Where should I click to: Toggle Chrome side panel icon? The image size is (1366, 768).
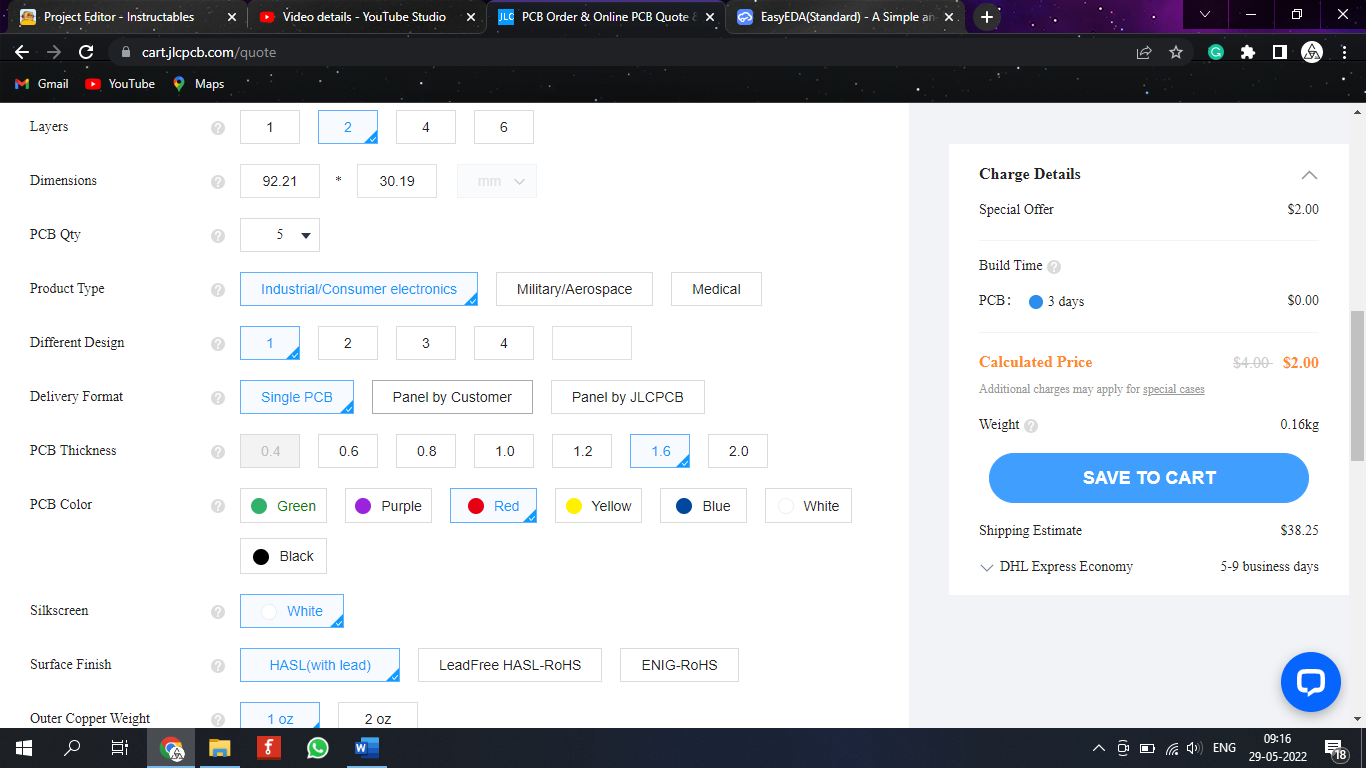click(x=1279, y=52)
